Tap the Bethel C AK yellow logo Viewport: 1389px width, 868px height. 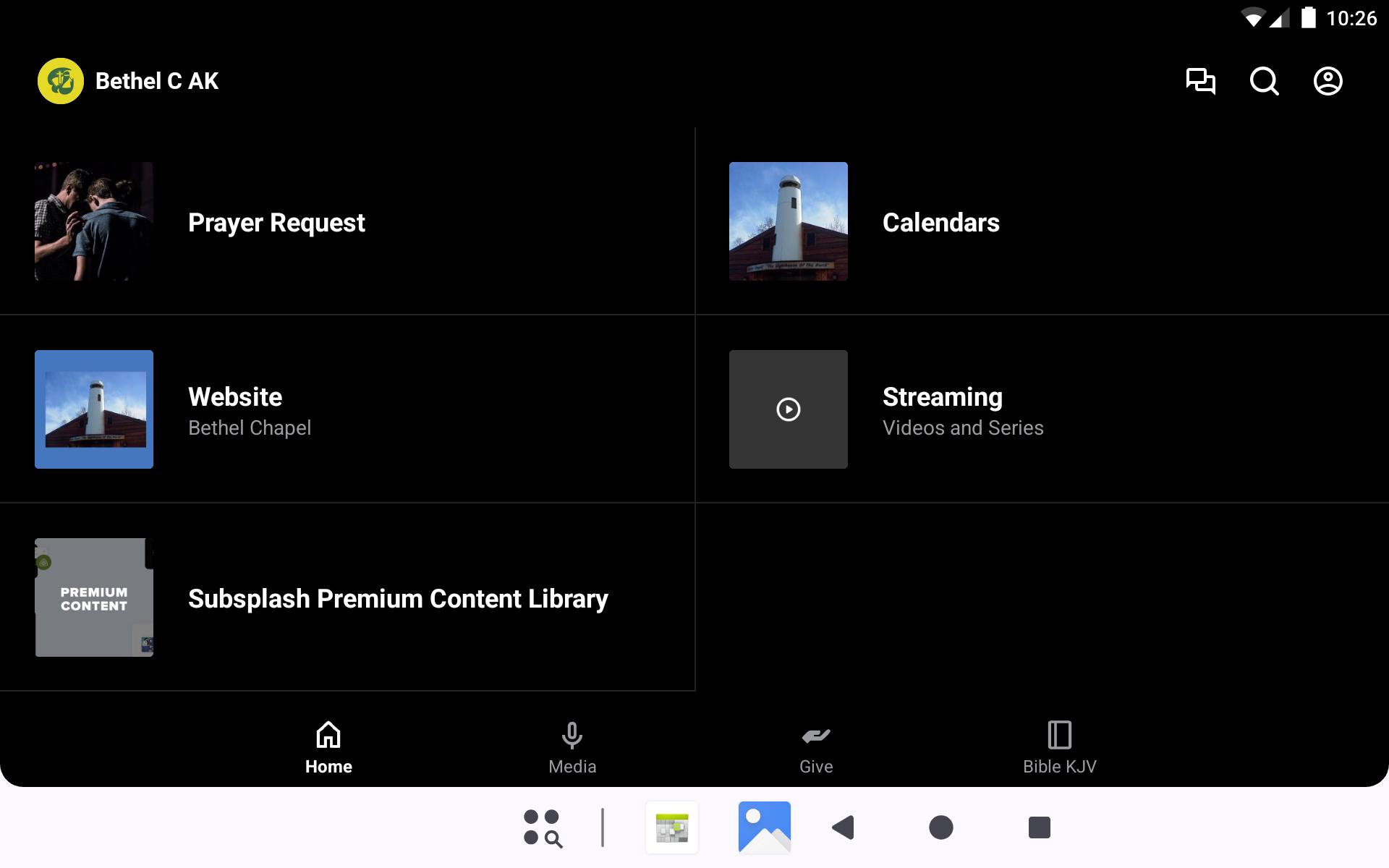tap(61, 81)
